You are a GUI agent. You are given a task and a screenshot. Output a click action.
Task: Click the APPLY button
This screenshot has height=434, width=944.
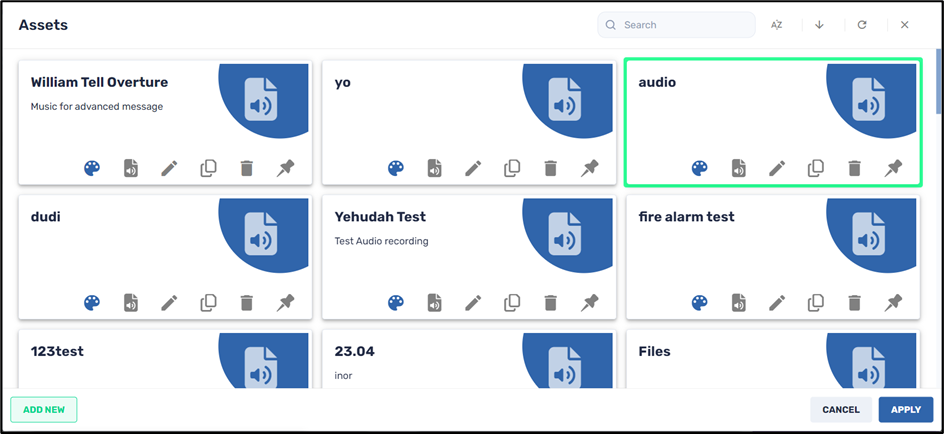pos(905,409)
